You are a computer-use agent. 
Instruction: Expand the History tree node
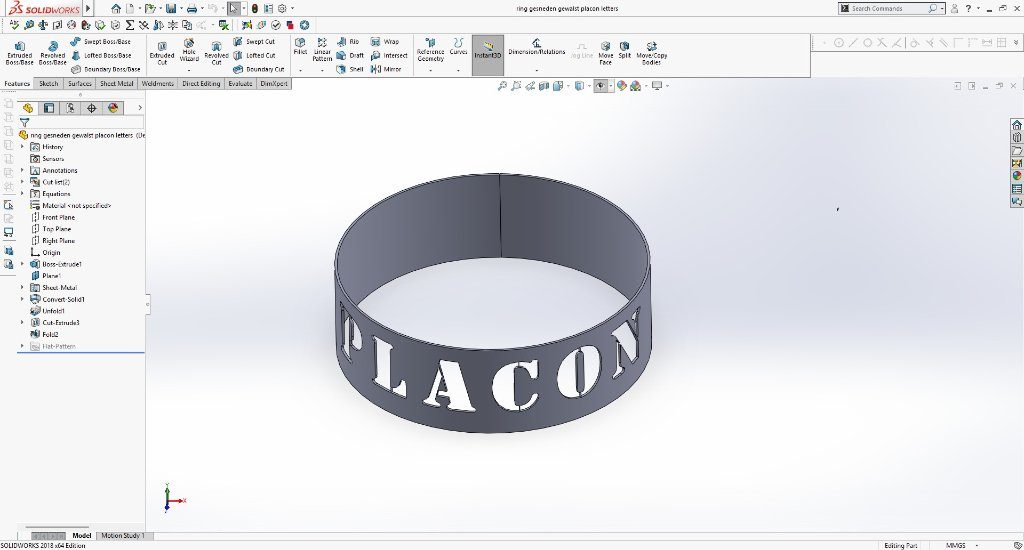click(23, 147)
